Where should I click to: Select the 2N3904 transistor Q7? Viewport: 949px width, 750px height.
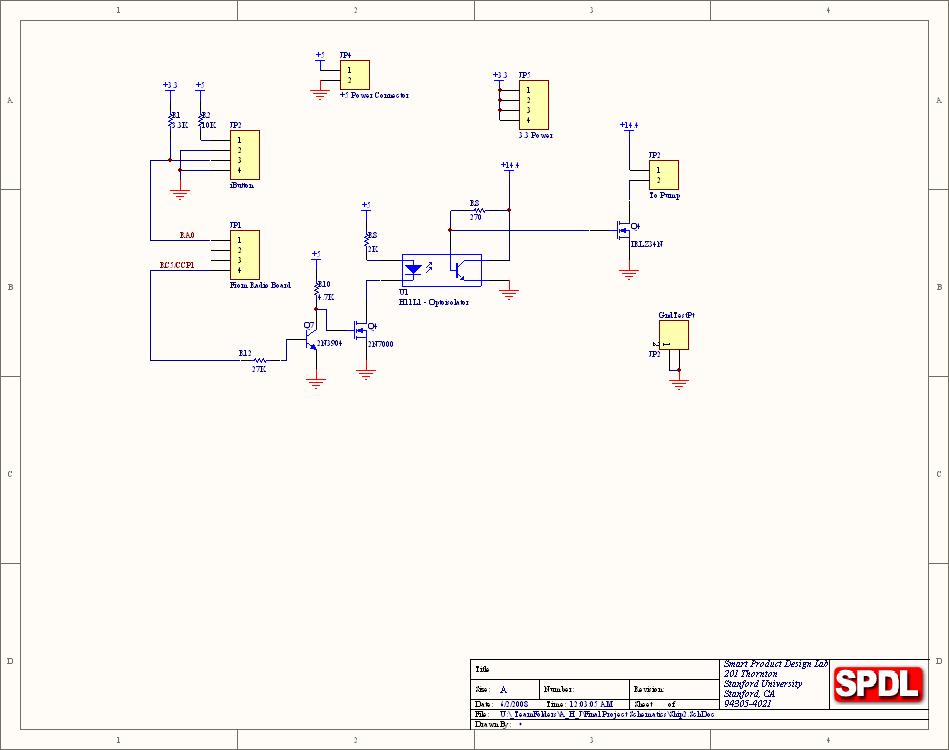[307, 342]
